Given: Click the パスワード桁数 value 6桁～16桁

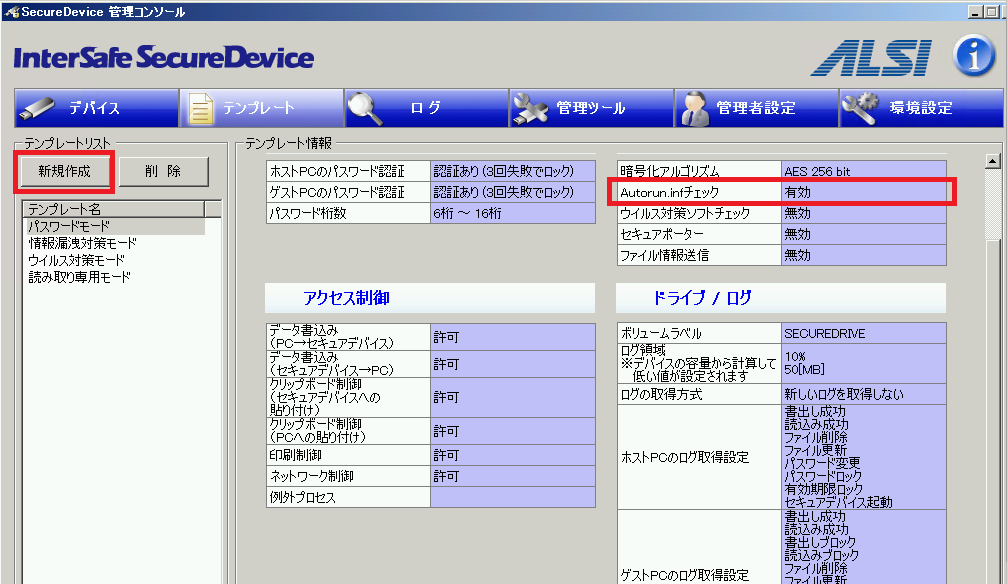Looking at the screenshot, I should pos(512,213).
